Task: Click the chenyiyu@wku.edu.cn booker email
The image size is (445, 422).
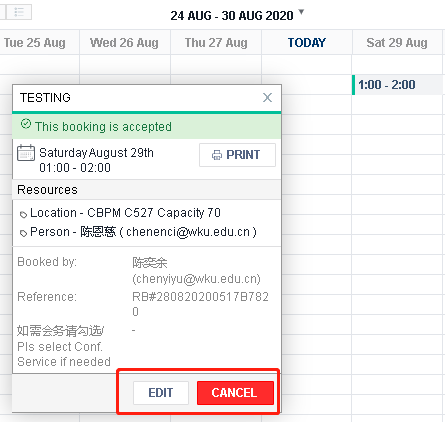Action: click(x=196, y=279)
